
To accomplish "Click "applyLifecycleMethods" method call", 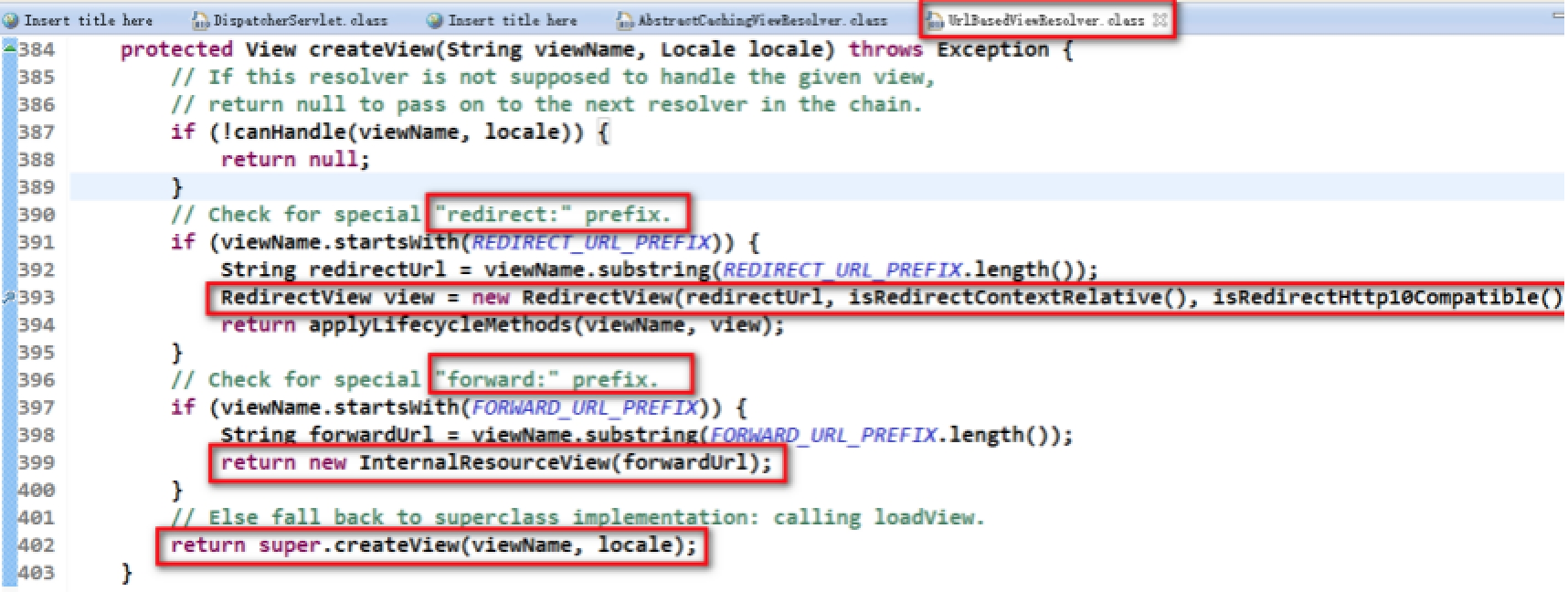I will [x=441, y=324].
